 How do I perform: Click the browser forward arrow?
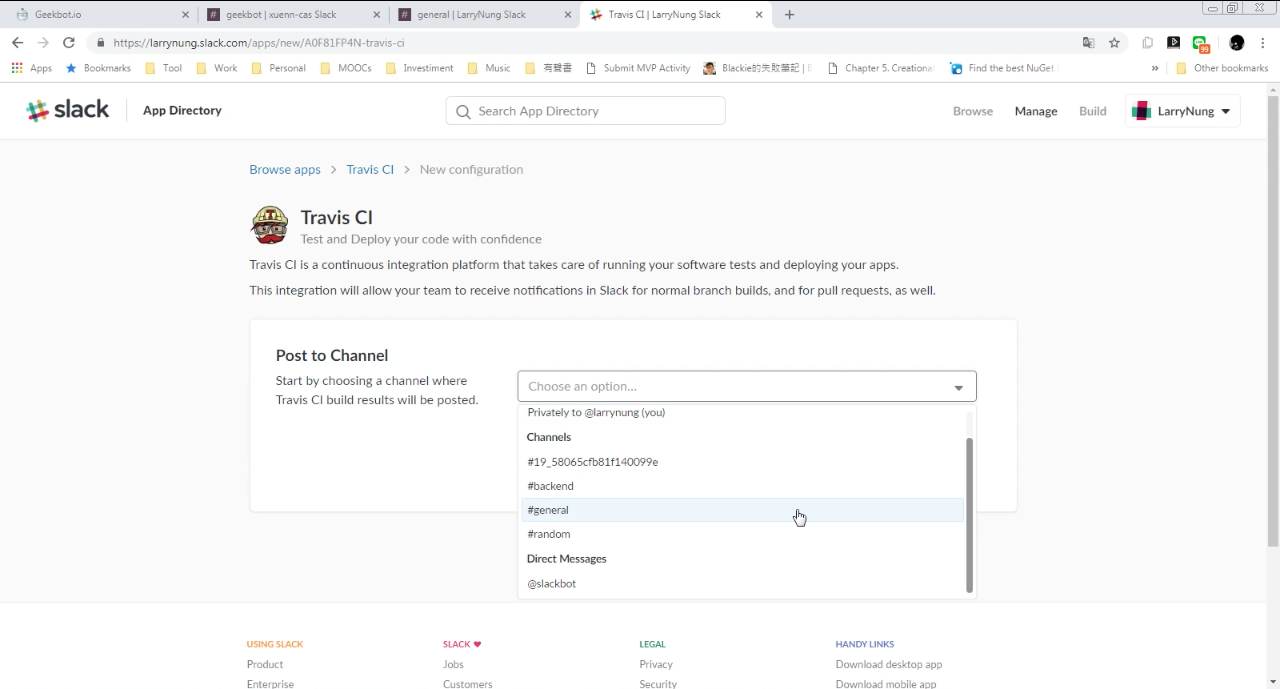click(x=43, y=43)
